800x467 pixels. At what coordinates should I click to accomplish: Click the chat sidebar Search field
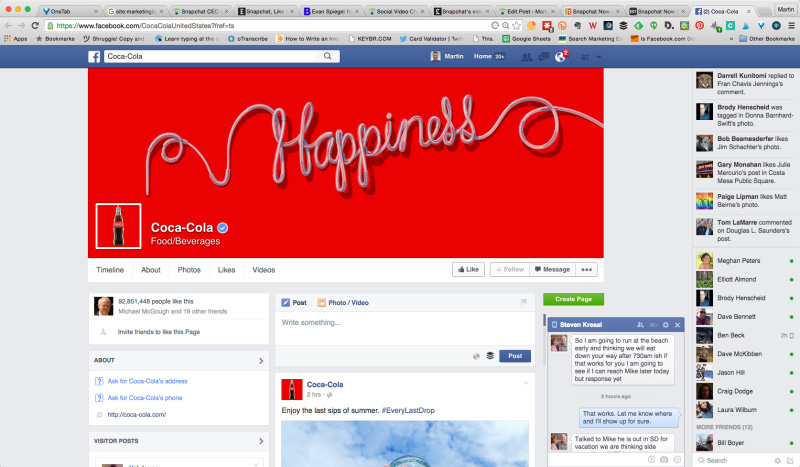[x=732, y=460]
